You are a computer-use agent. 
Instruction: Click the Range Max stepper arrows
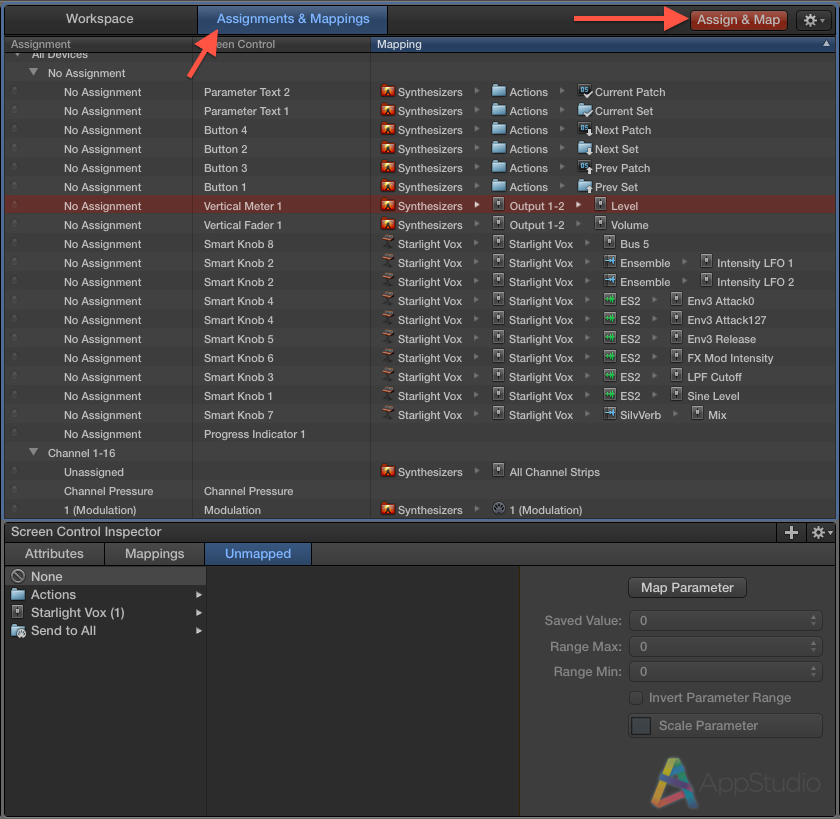pyautogui.click(x=813, y=647)
